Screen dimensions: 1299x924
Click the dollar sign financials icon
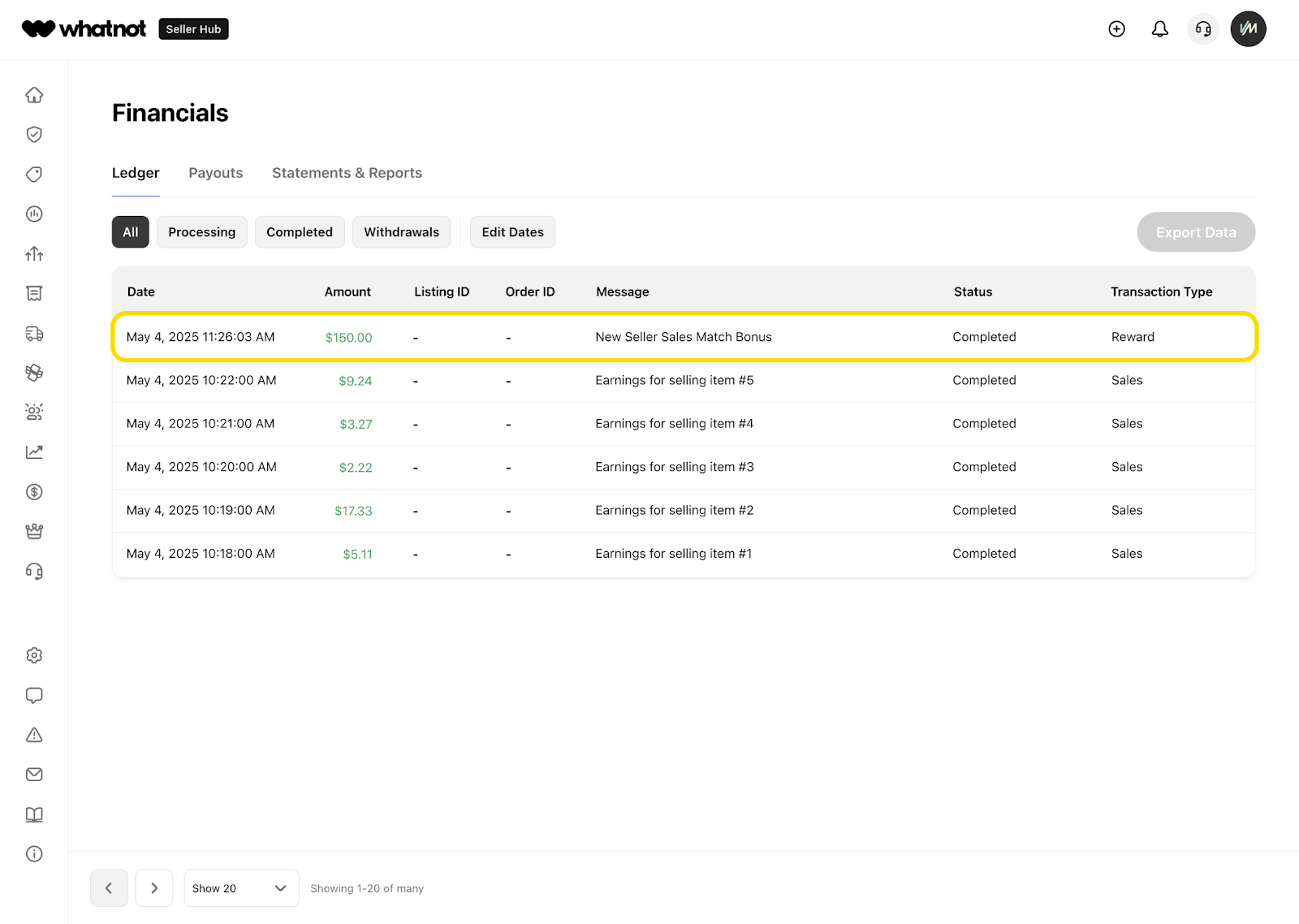pos(34,492)
